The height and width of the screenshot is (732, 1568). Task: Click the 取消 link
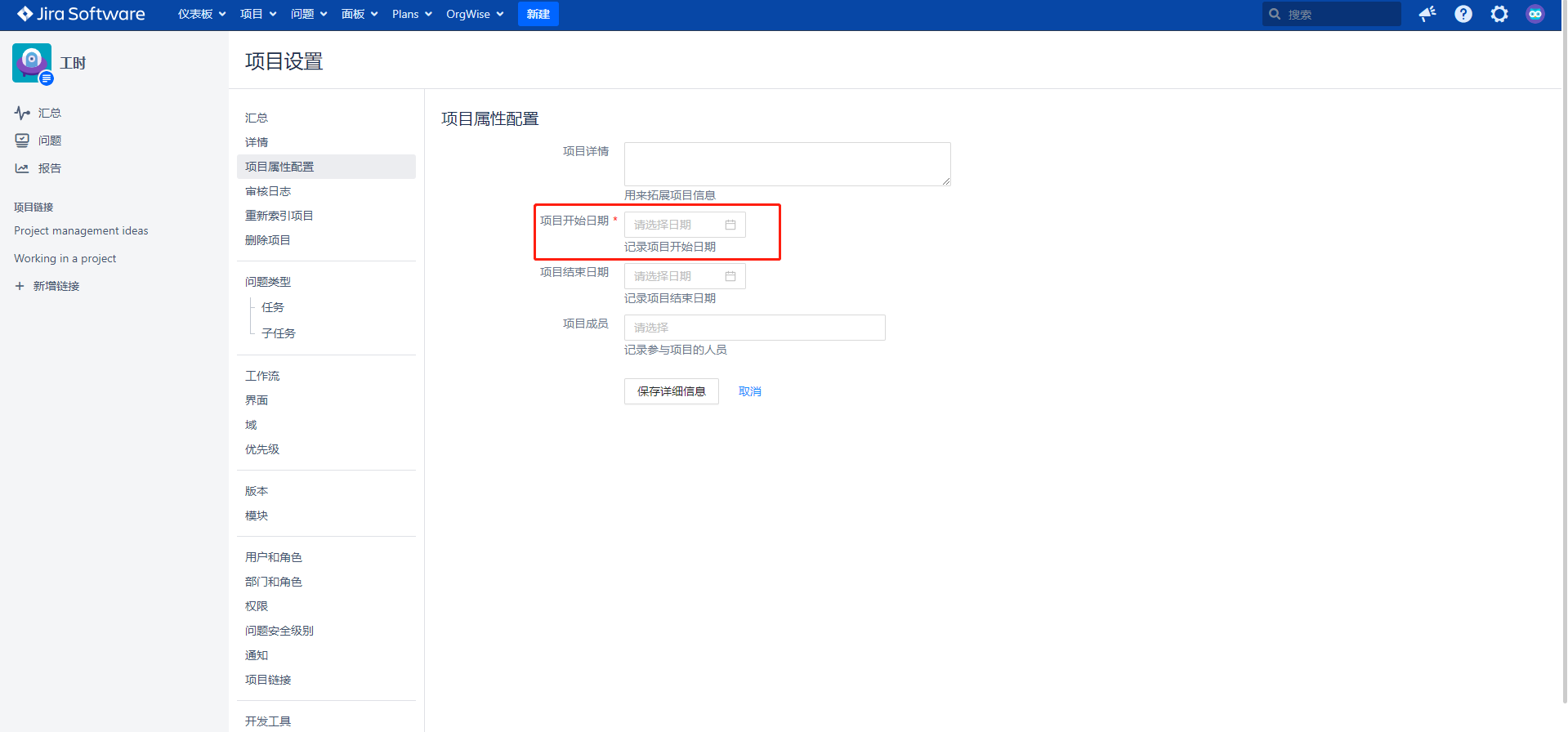[x=749, y=391]
